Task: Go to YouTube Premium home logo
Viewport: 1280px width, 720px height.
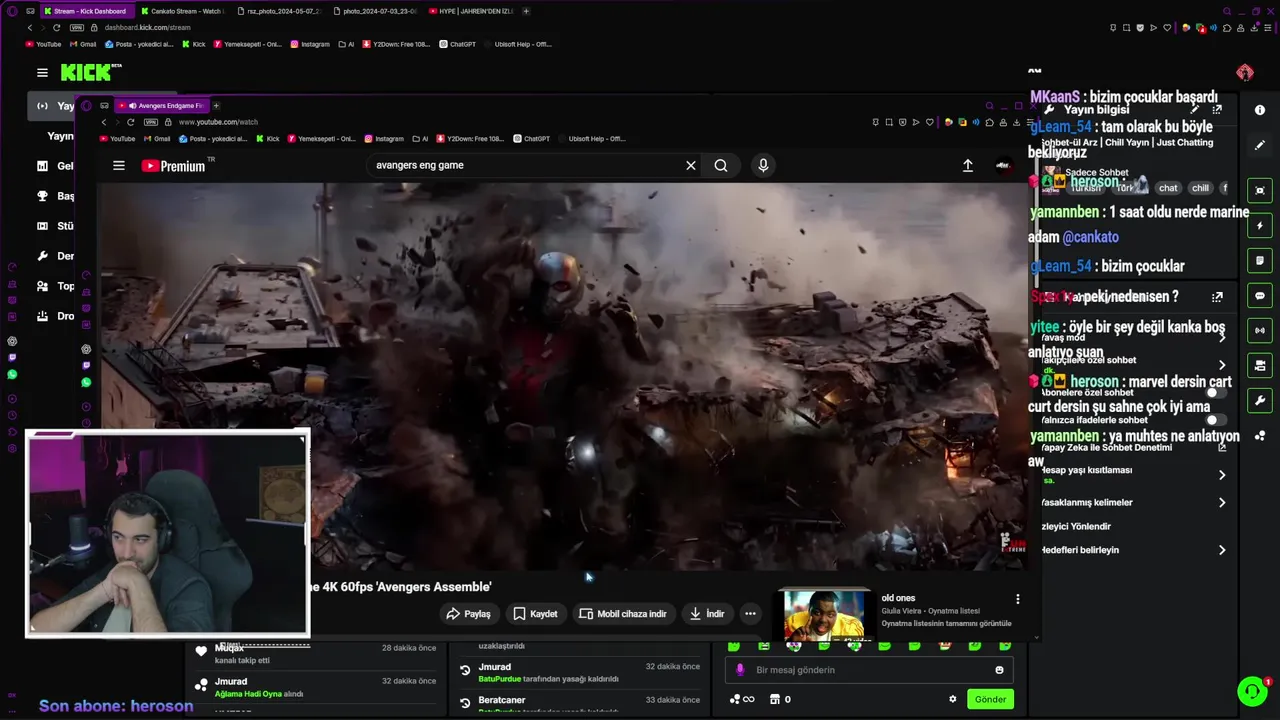Action: click(x=174, y=166)
